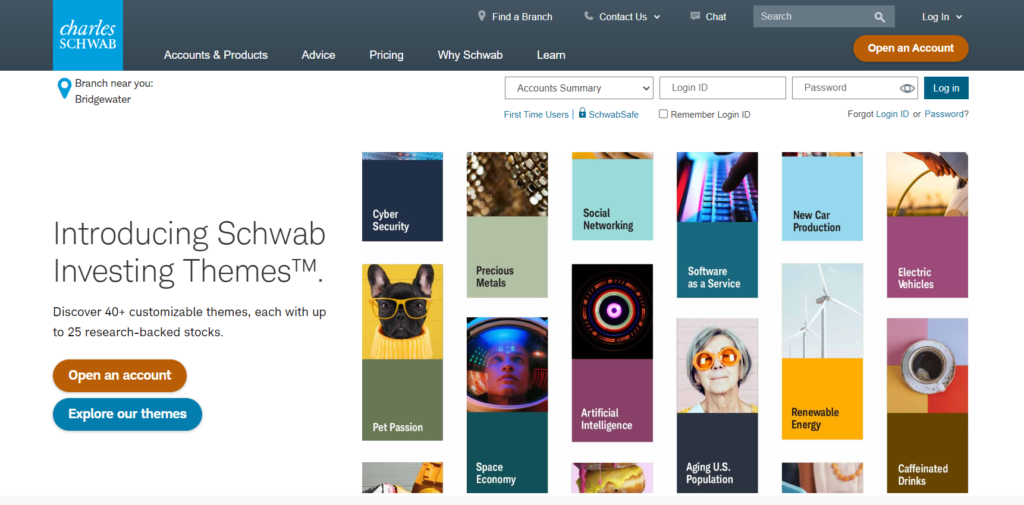The image size is (1024, 505).
Task: Click the SchwabSafe padlock icon
Action: coord(582,113)
